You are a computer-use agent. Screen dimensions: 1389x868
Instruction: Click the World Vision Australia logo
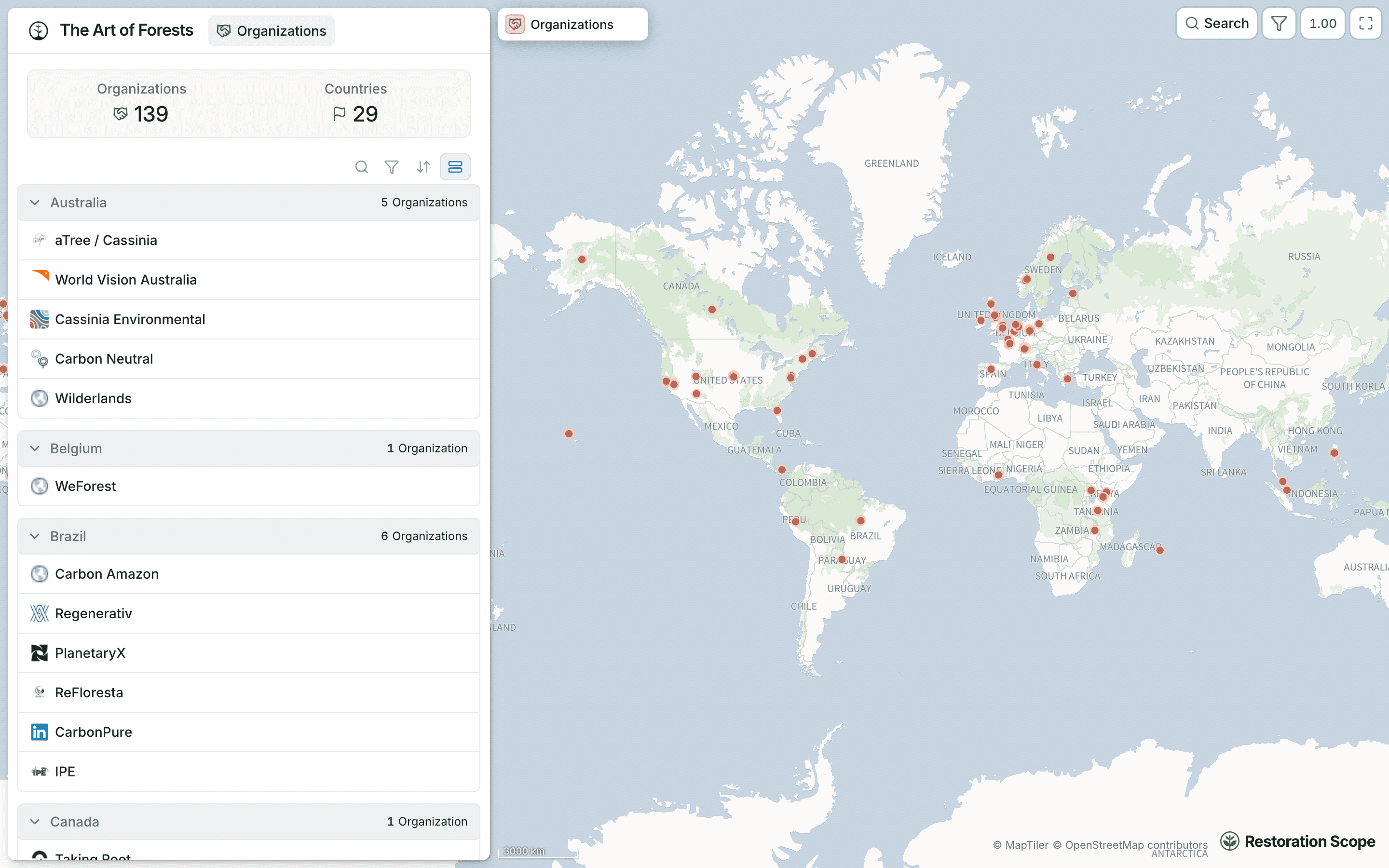click(x=40, y=280)
